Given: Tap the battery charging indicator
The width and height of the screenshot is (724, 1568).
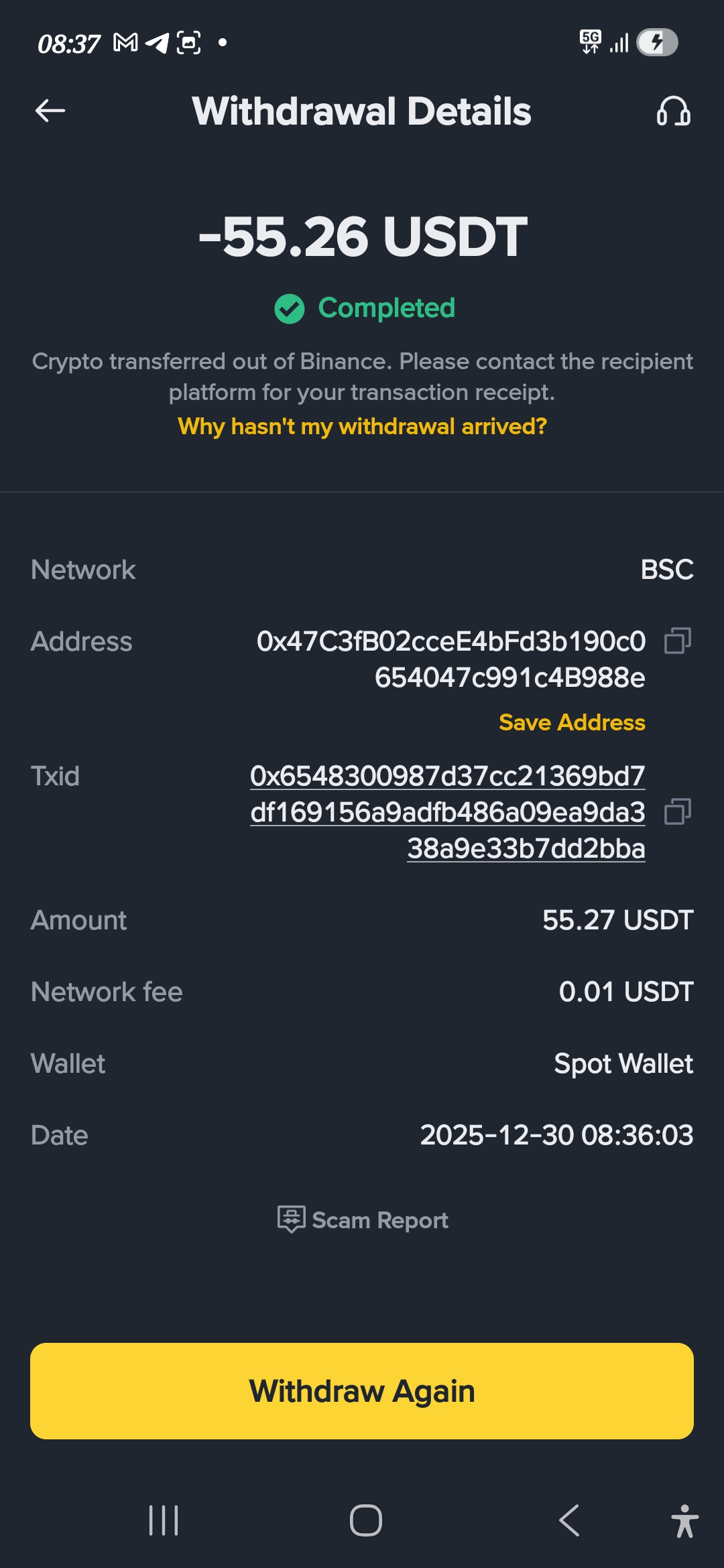Looking at the screenshot, I should click(x=657, y=43).
